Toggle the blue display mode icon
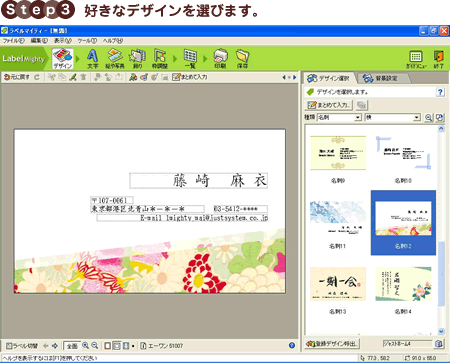 (126, 346)
